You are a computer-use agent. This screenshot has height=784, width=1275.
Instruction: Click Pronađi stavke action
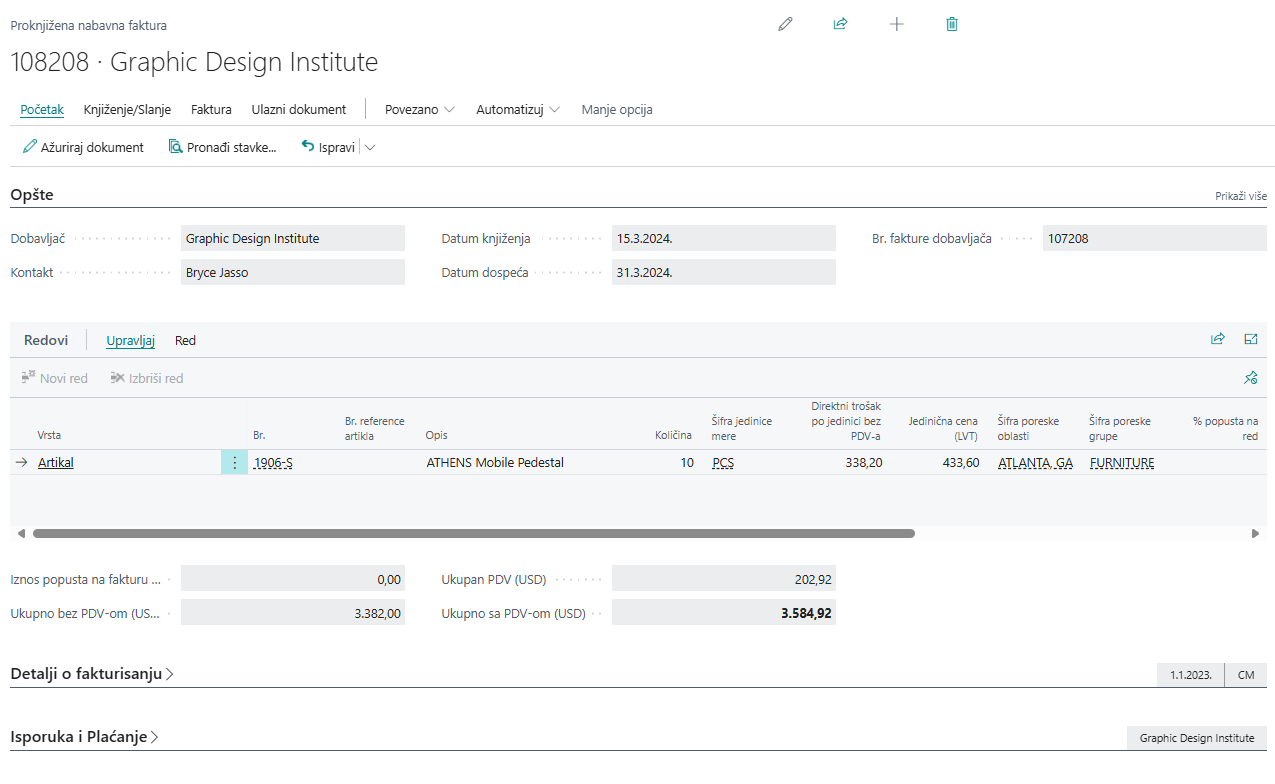(x=222, y=147)
